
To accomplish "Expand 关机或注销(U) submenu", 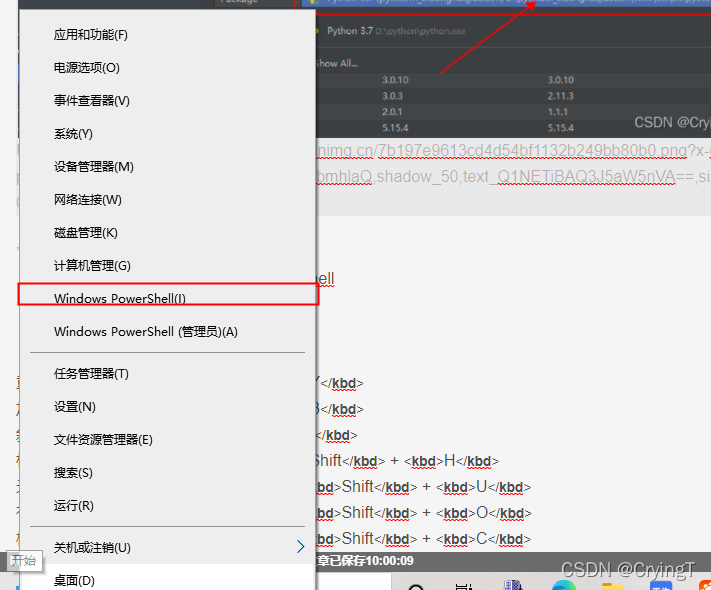I will point(168,548).
